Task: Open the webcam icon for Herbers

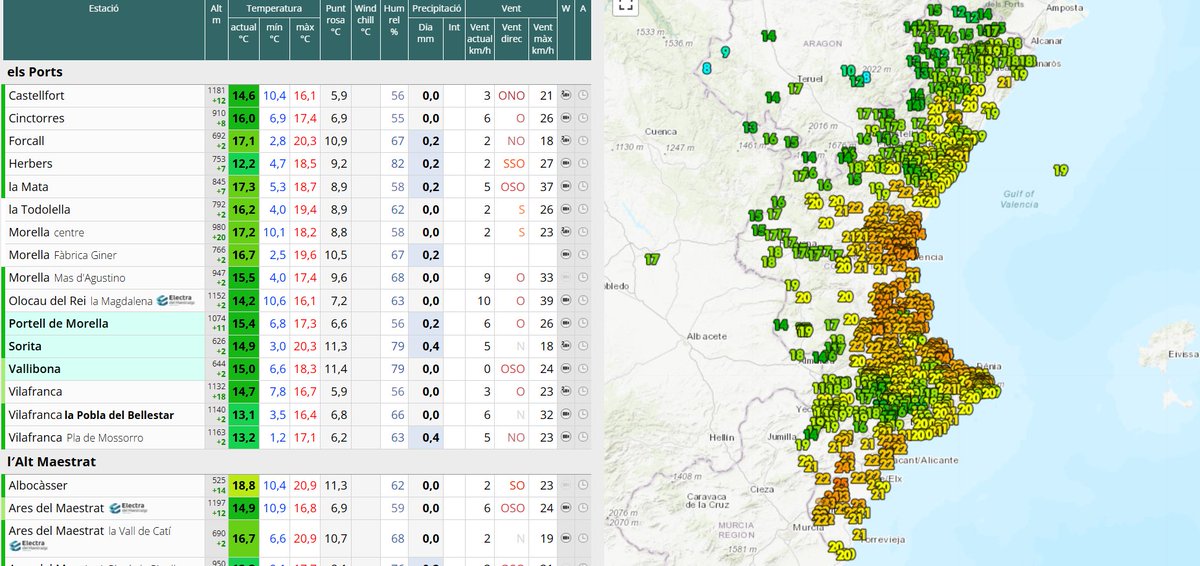Action: point(565,164)
